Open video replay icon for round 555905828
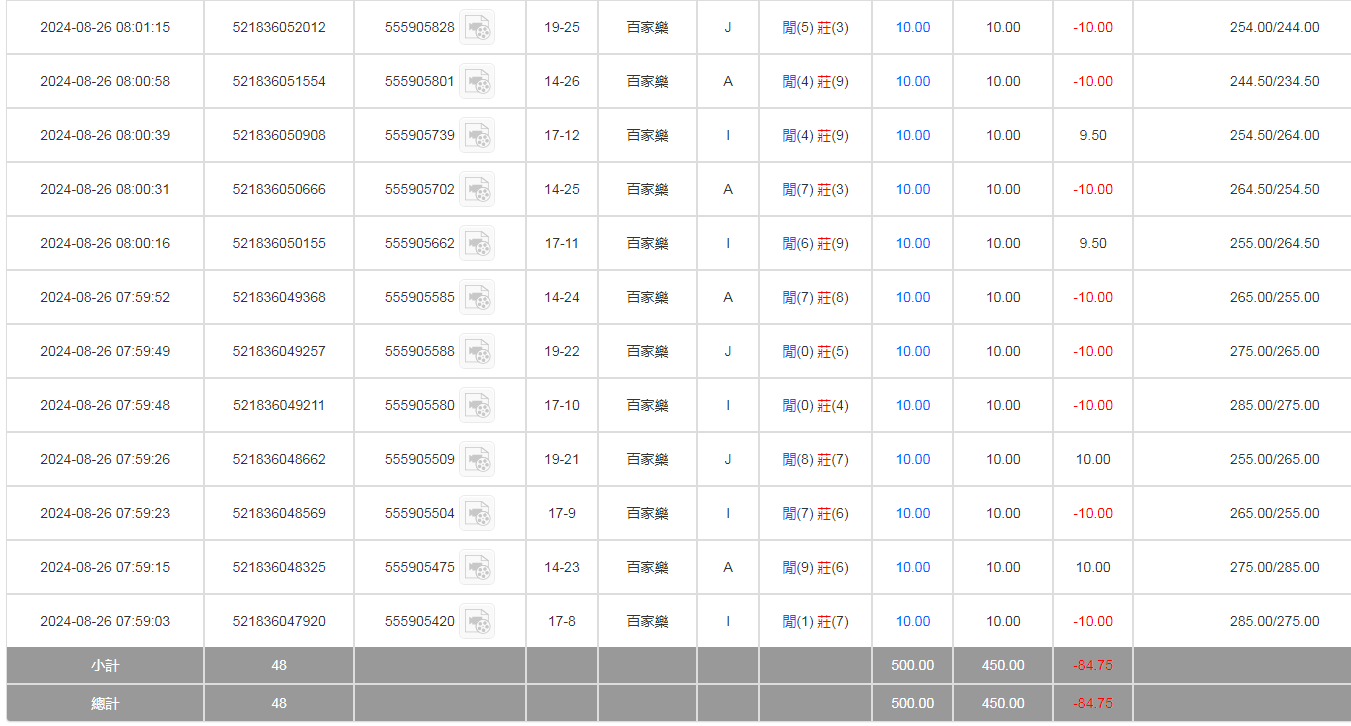1351x726 pixels. [x=477, y=28]
